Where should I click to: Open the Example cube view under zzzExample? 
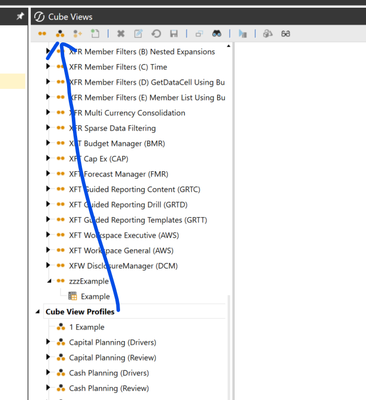pos(95,296)
